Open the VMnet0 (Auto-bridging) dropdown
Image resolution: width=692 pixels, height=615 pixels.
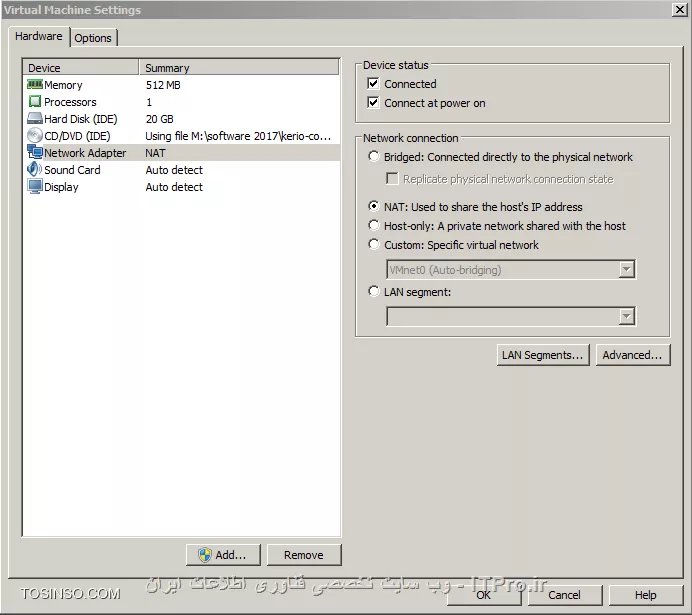(511, 270)
